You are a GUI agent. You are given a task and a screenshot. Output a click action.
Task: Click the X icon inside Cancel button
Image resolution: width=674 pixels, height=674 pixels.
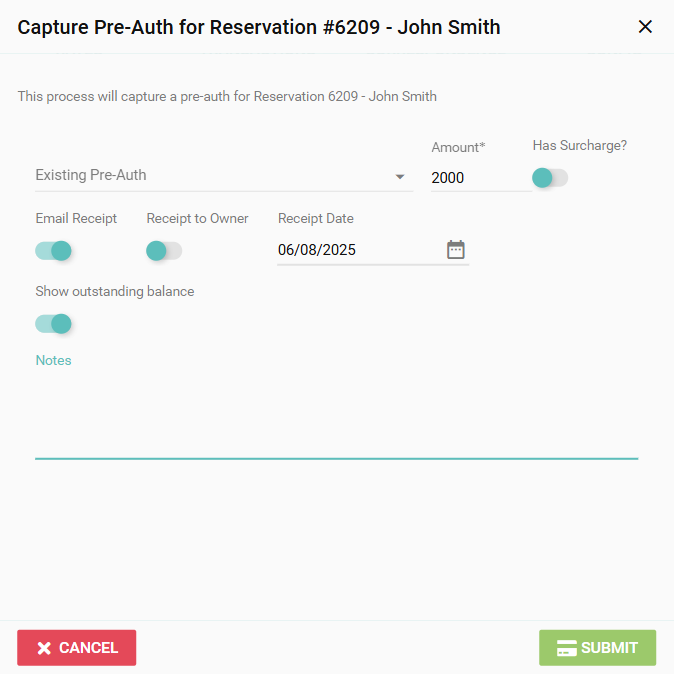[44, 648]
